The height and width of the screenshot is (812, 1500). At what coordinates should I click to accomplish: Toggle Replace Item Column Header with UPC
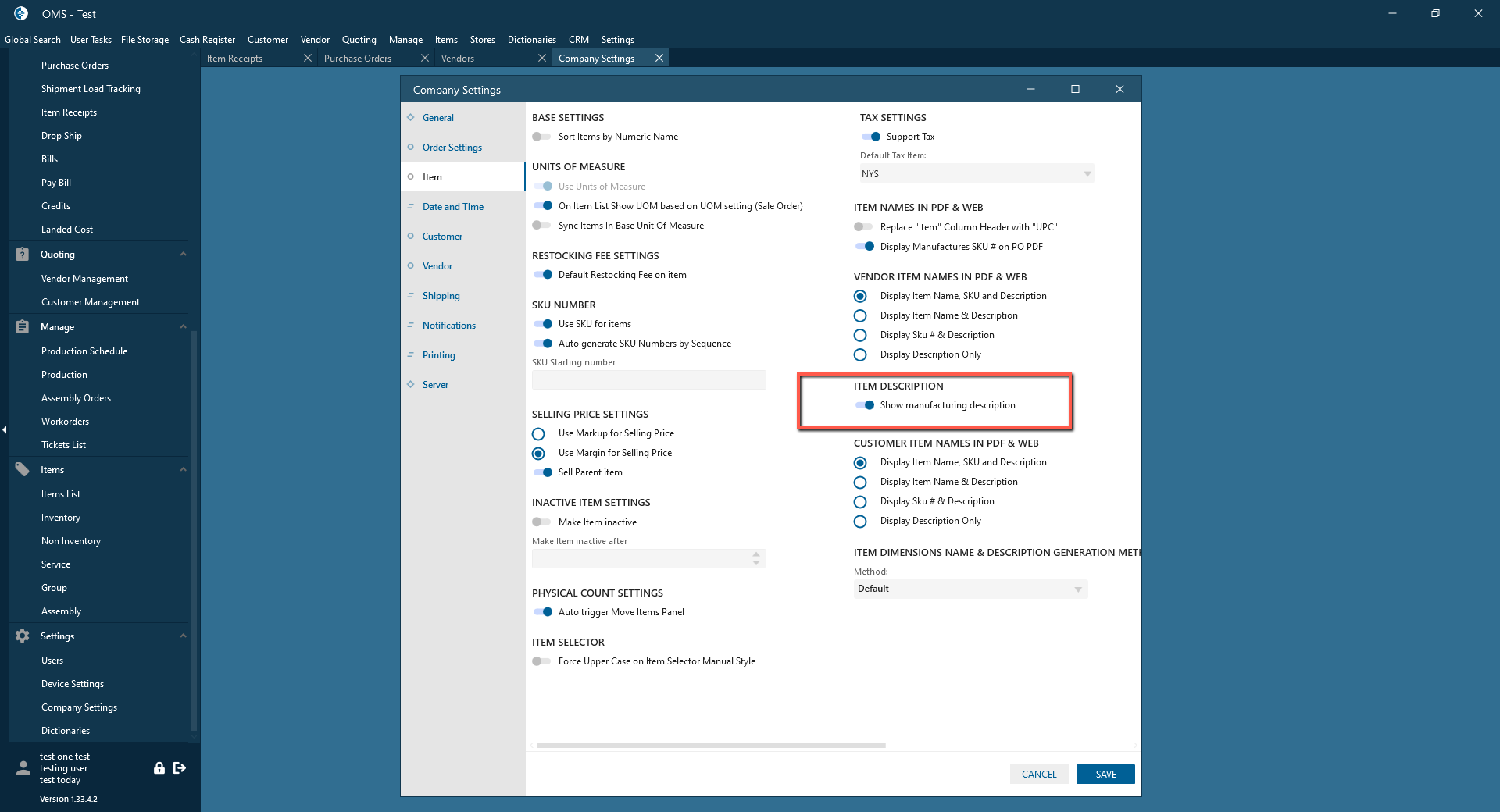(x=863, y=227)
